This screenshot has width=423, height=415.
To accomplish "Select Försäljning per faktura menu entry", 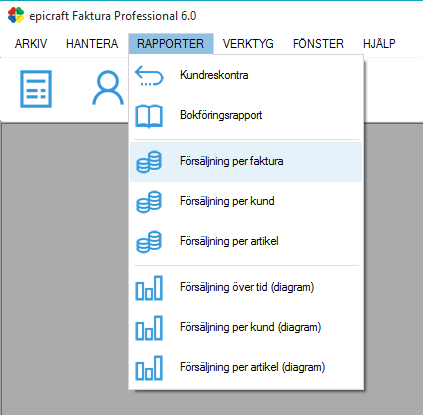I will tap(246, 162).
